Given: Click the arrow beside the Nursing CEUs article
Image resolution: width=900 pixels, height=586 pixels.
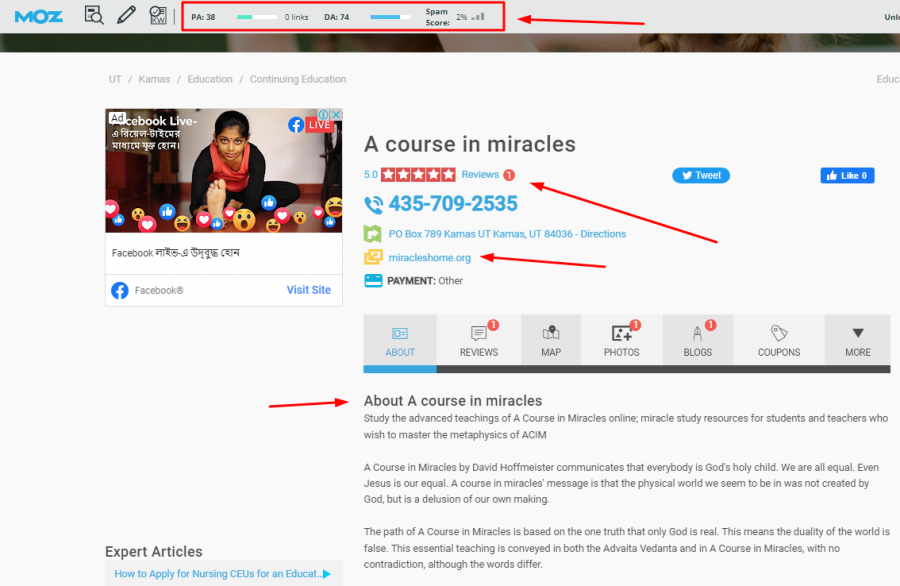Looking at the screenshot, I should pyautogui.click(x=327, y=574).
